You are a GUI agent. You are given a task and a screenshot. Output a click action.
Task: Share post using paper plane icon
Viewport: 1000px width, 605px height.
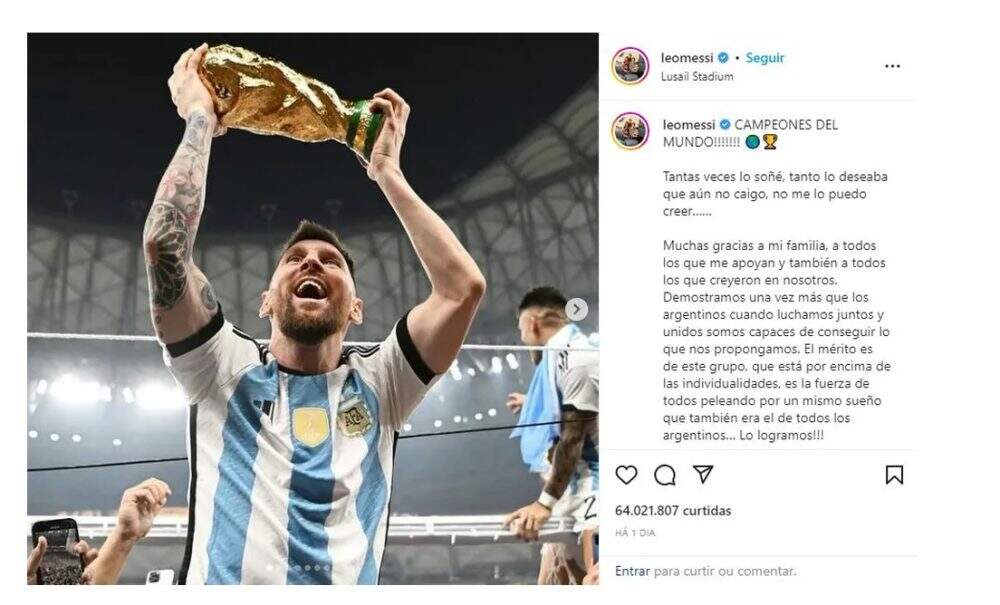coord(703,474)
